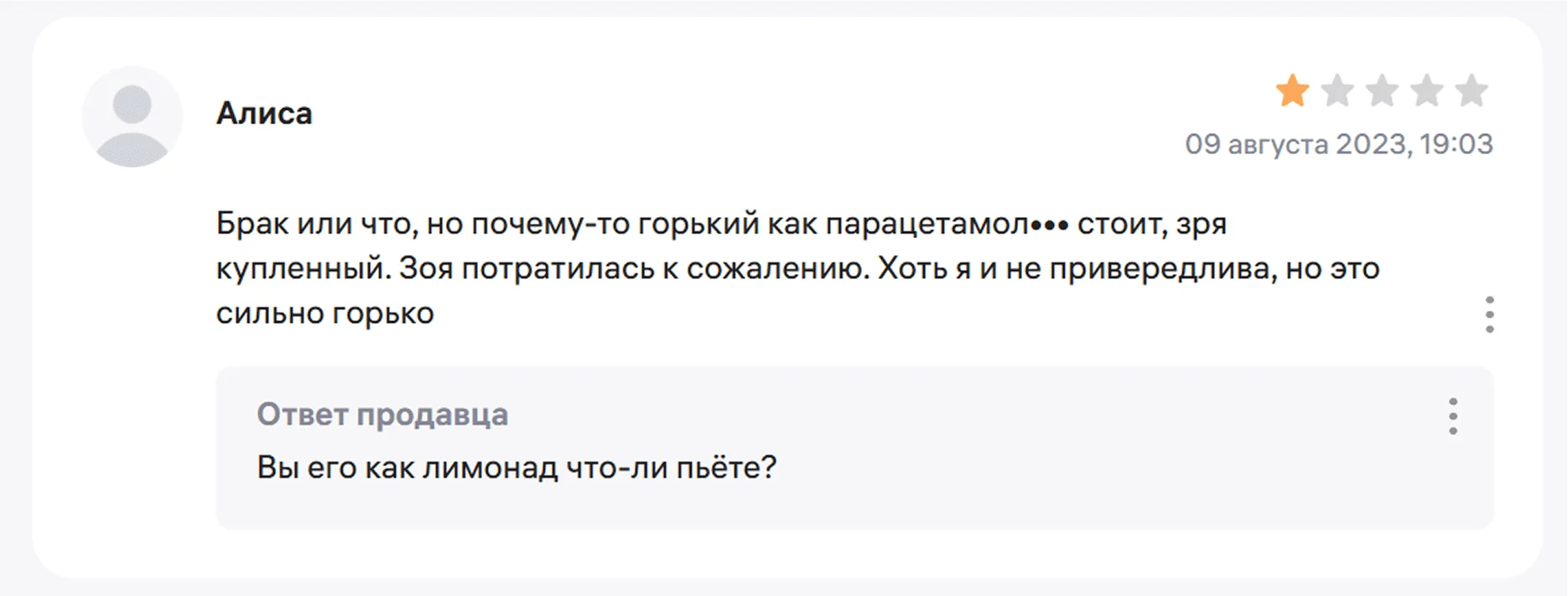Click the three dots after парацетамол
This screenshot has width=1568, height=596.
point(1050,225)
